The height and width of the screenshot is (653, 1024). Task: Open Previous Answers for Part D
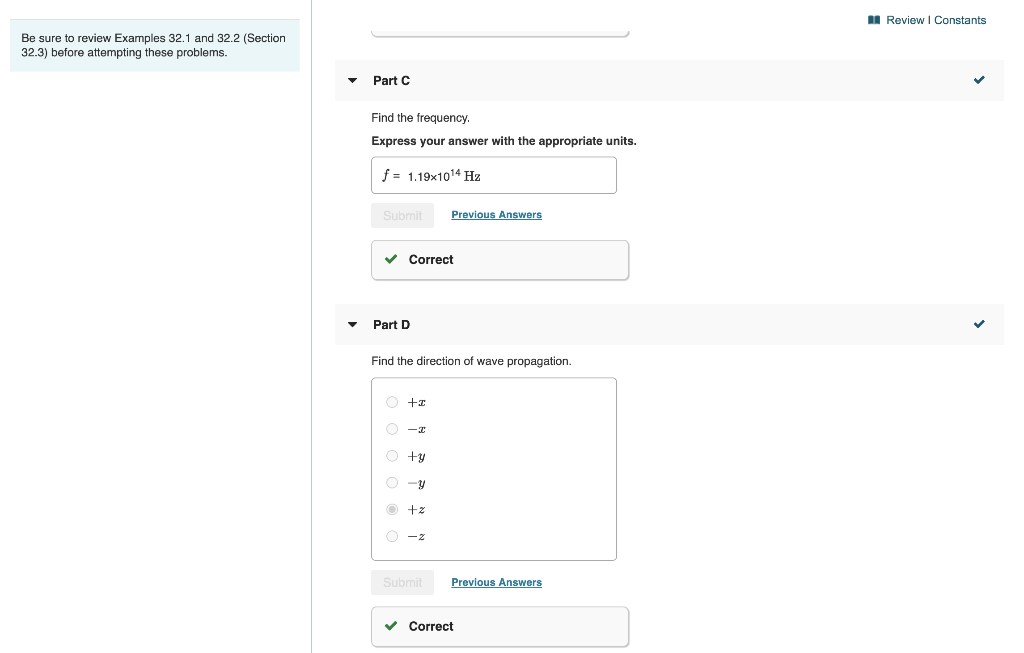tap(496, 582)
